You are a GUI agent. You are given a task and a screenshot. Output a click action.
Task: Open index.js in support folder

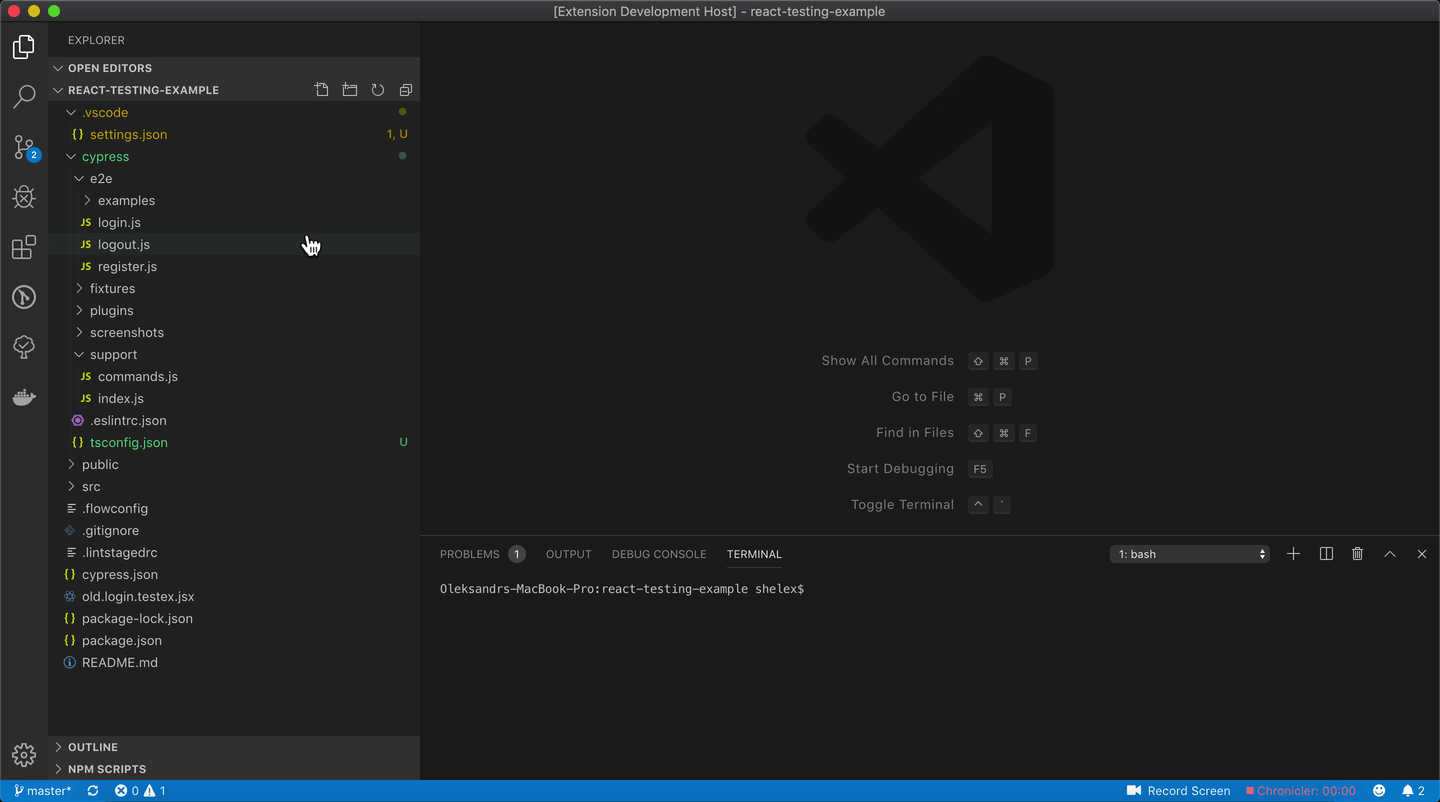pyautogui.click(x=234, y=399)
